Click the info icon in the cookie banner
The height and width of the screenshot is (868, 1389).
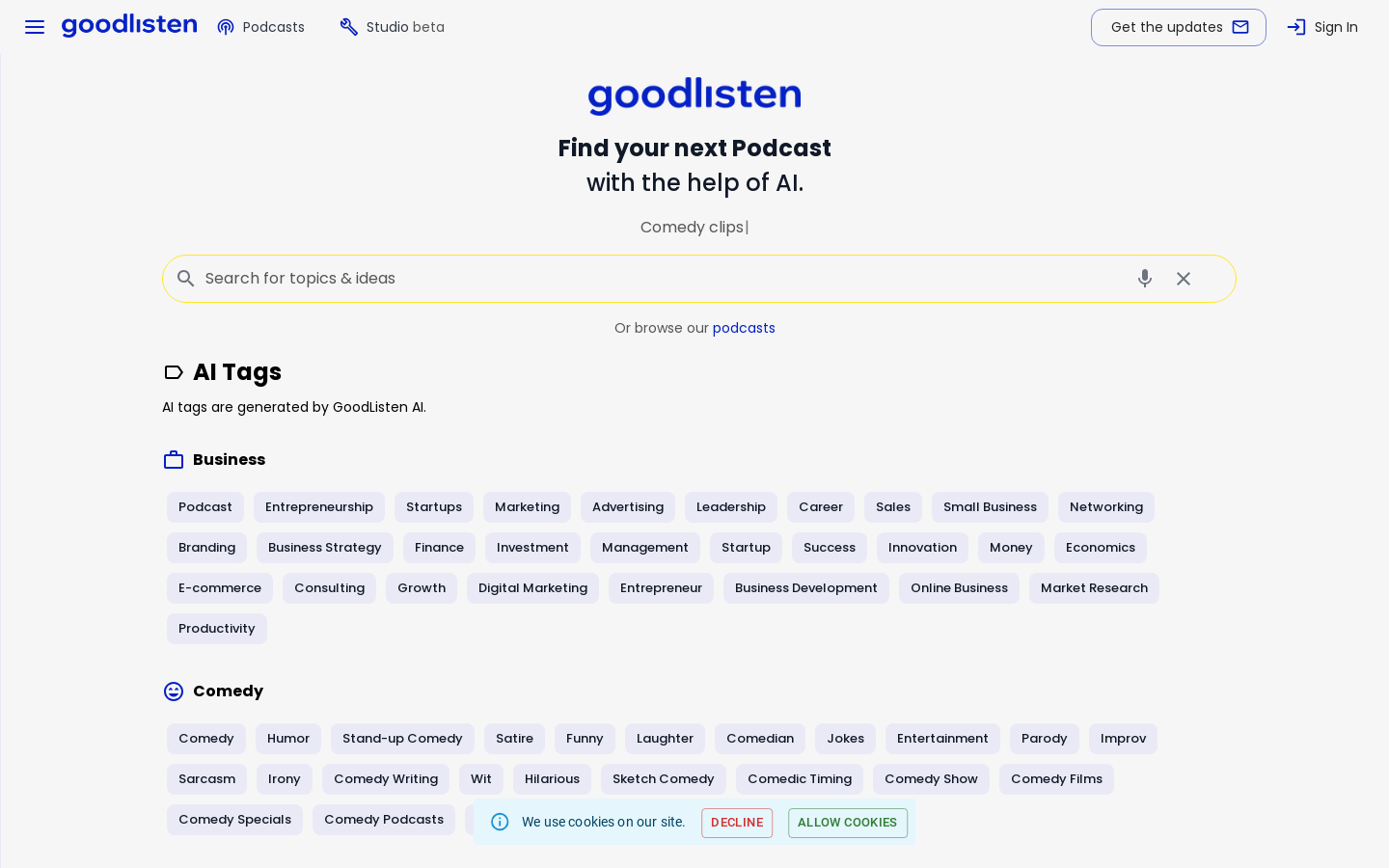click(x=500, y=822)
